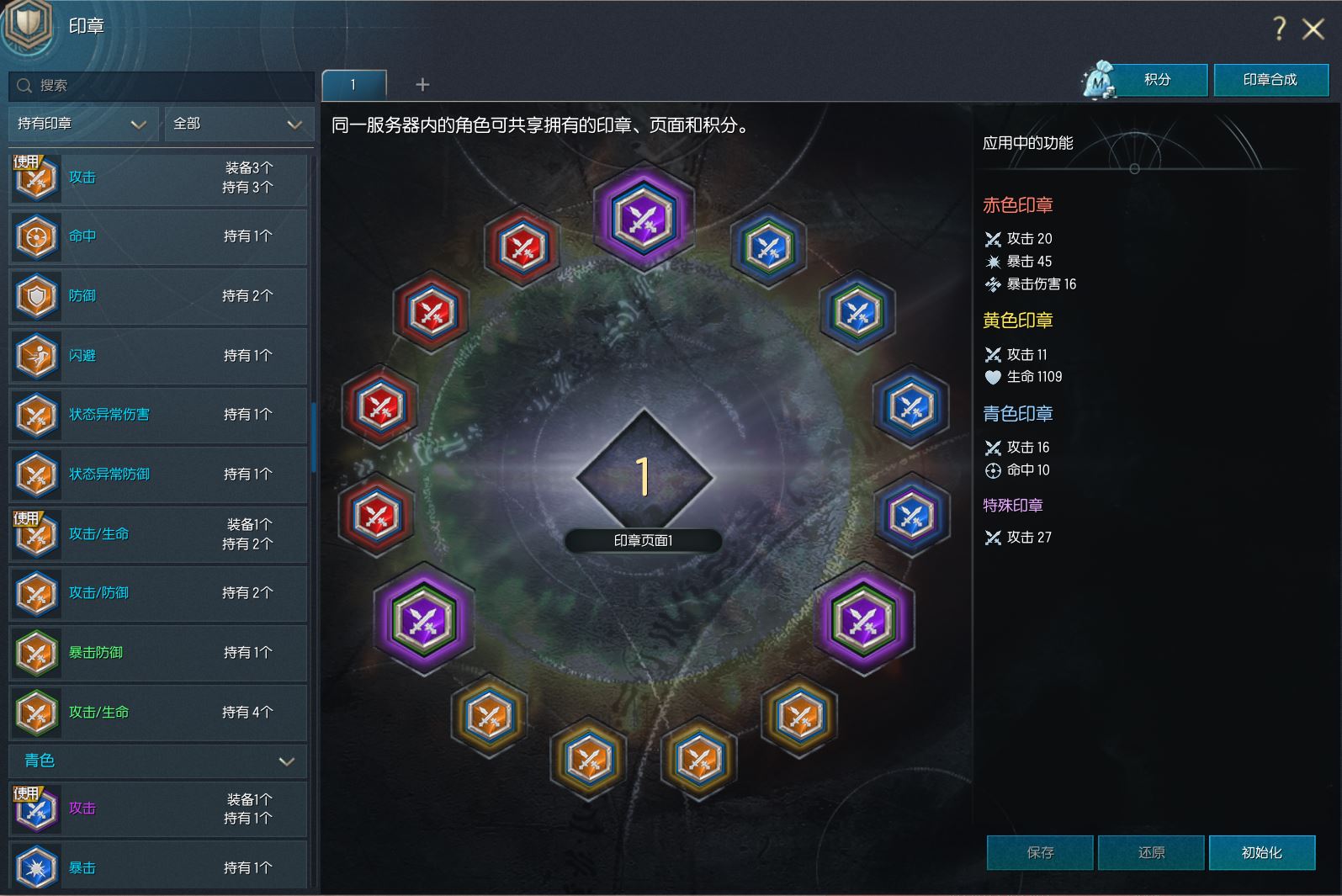Viewport: 1342px width, 896px height.
Task: Open the 持有印章 filter dropdown
Action: [x=82, y=124]
